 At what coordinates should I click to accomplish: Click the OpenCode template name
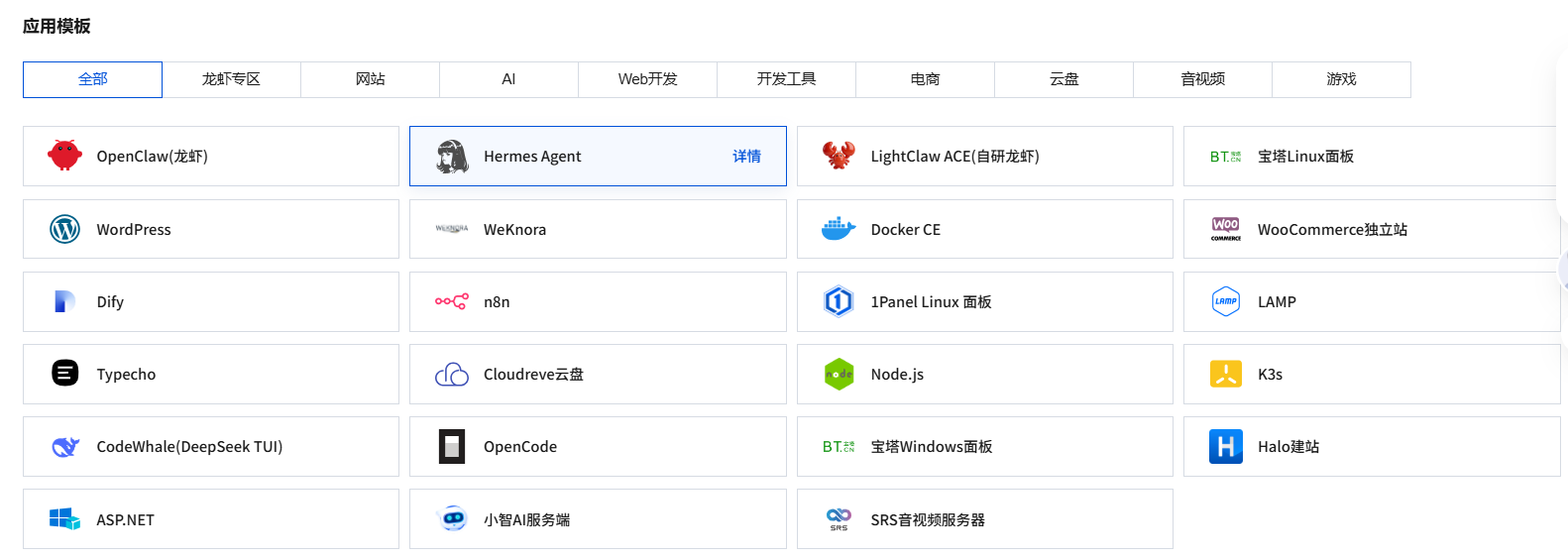520,447
